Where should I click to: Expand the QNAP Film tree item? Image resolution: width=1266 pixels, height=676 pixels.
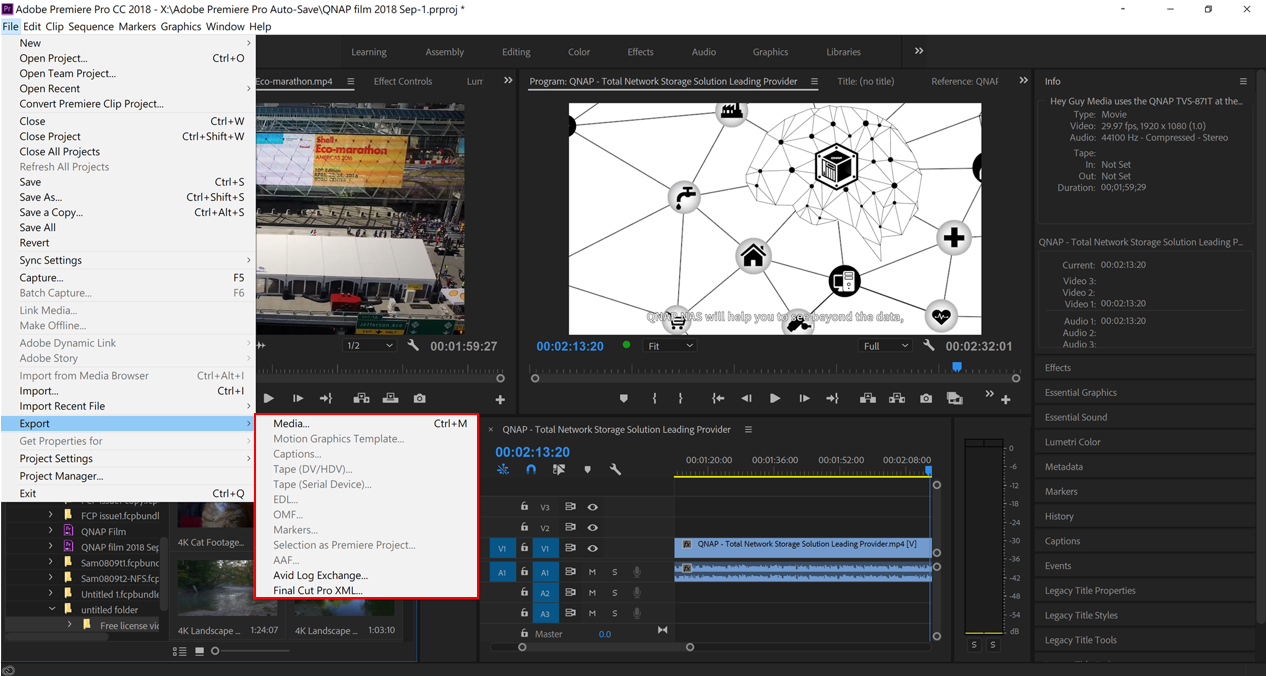click(x=52, y=531)
